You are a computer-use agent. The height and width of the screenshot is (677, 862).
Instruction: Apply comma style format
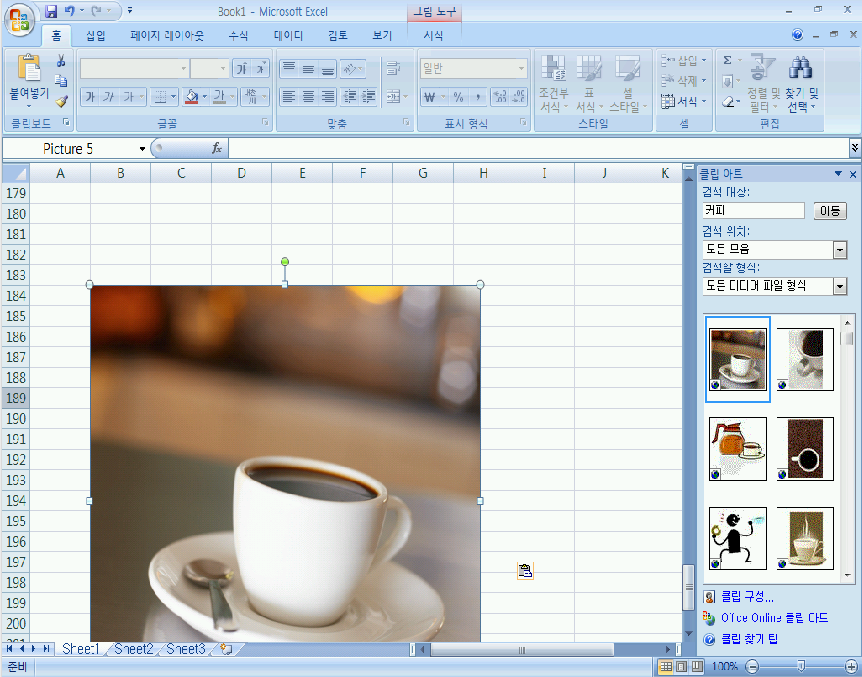click(x=478, y=97)
